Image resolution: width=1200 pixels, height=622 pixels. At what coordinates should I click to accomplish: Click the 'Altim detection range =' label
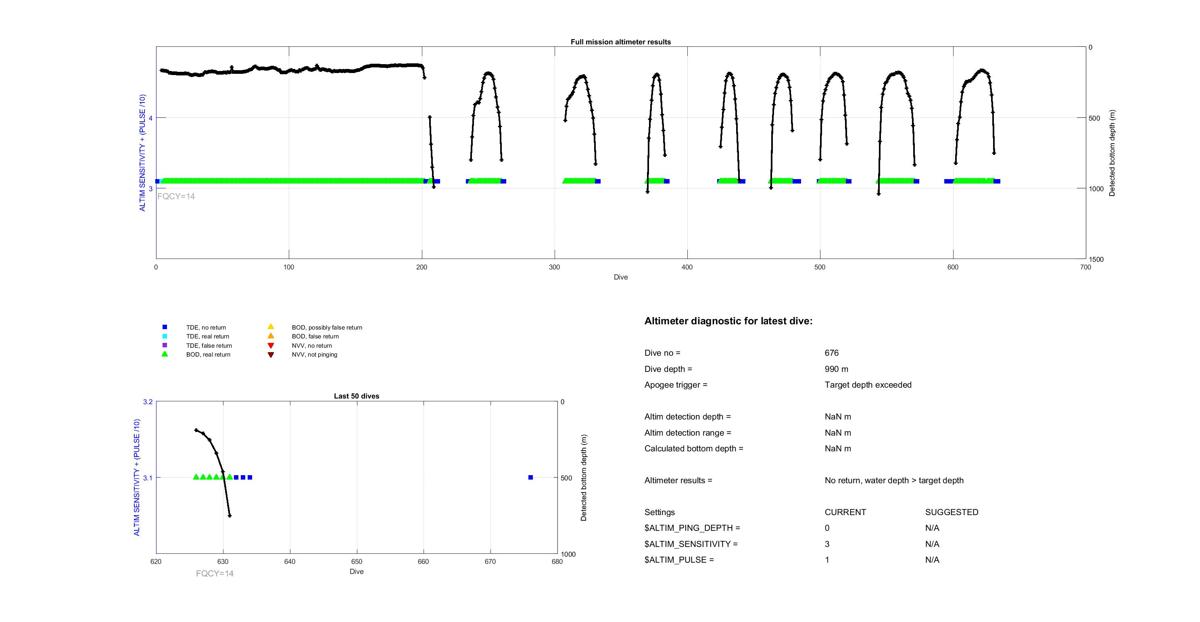point(688,433)
